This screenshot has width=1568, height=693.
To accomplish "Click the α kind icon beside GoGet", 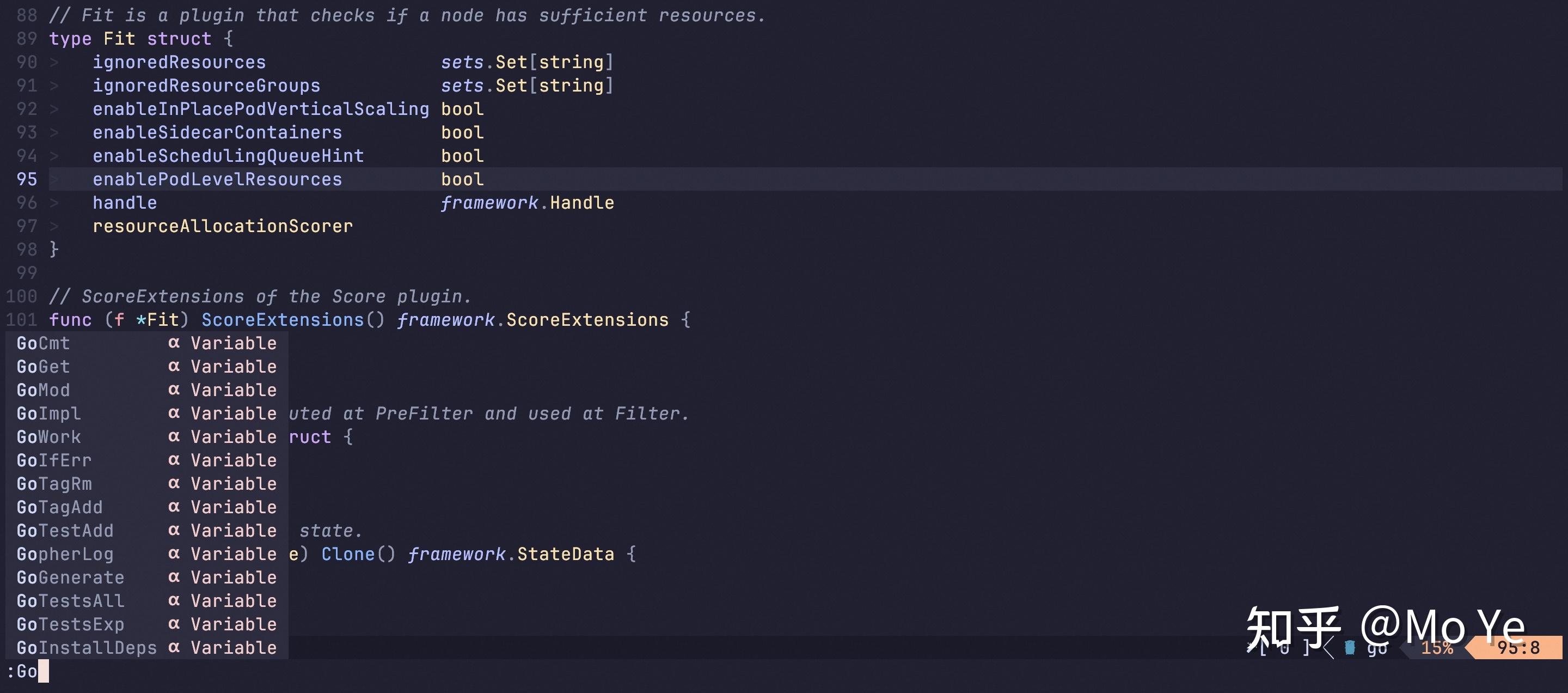I will (174, 366).
